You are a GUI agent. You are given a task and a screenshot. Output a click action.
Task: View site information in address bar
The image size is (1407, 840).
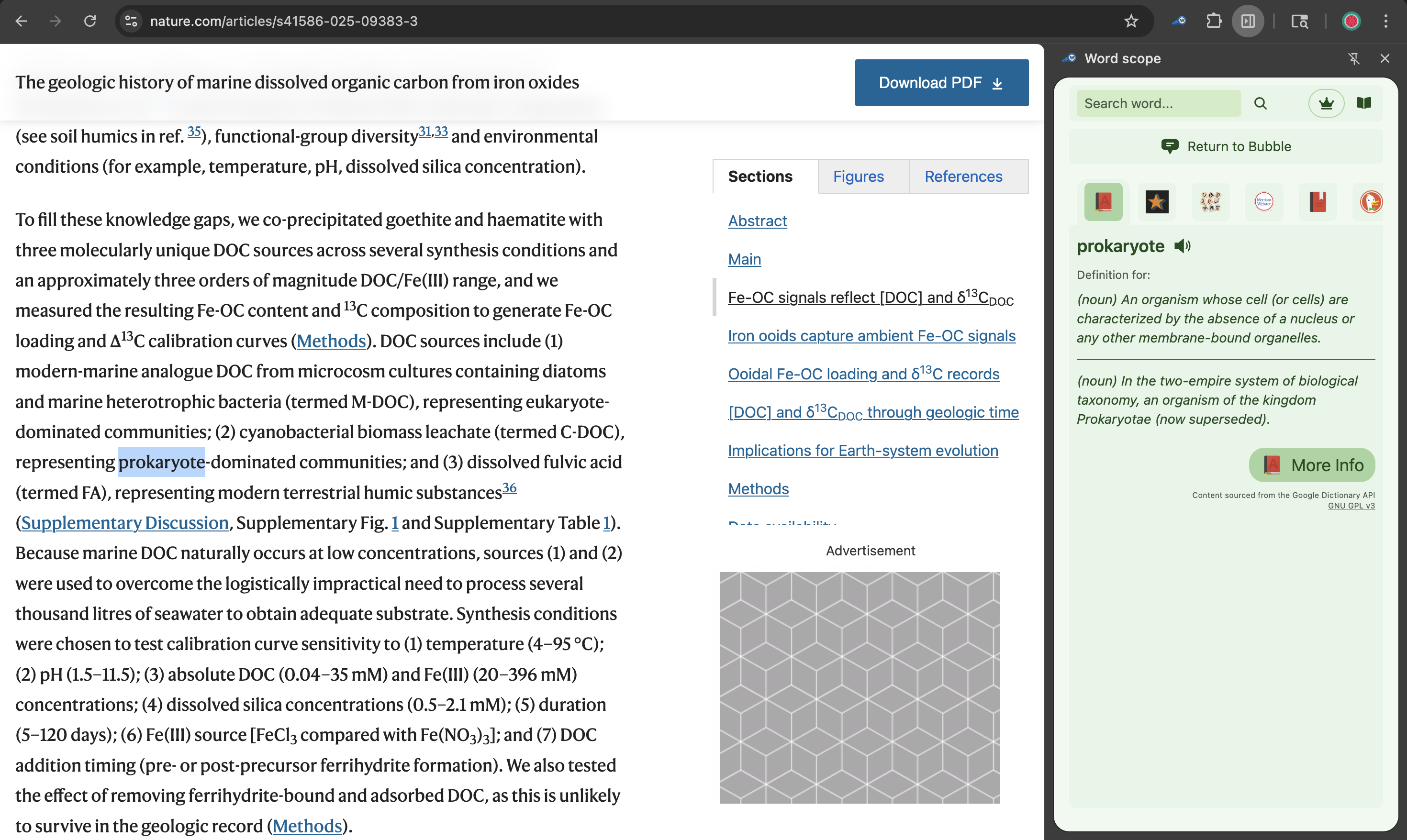coord(131,21)
